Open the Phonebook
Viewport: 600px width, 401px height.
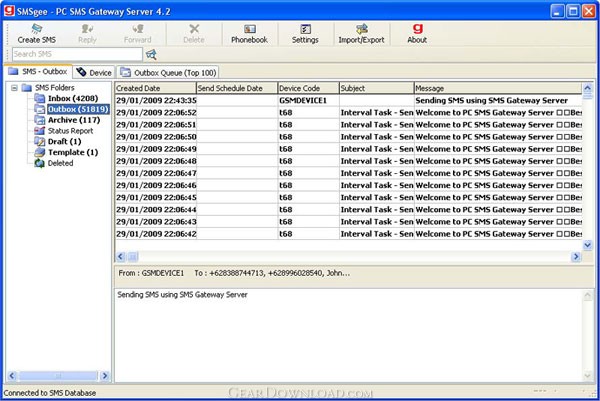[x=249, y=33]
